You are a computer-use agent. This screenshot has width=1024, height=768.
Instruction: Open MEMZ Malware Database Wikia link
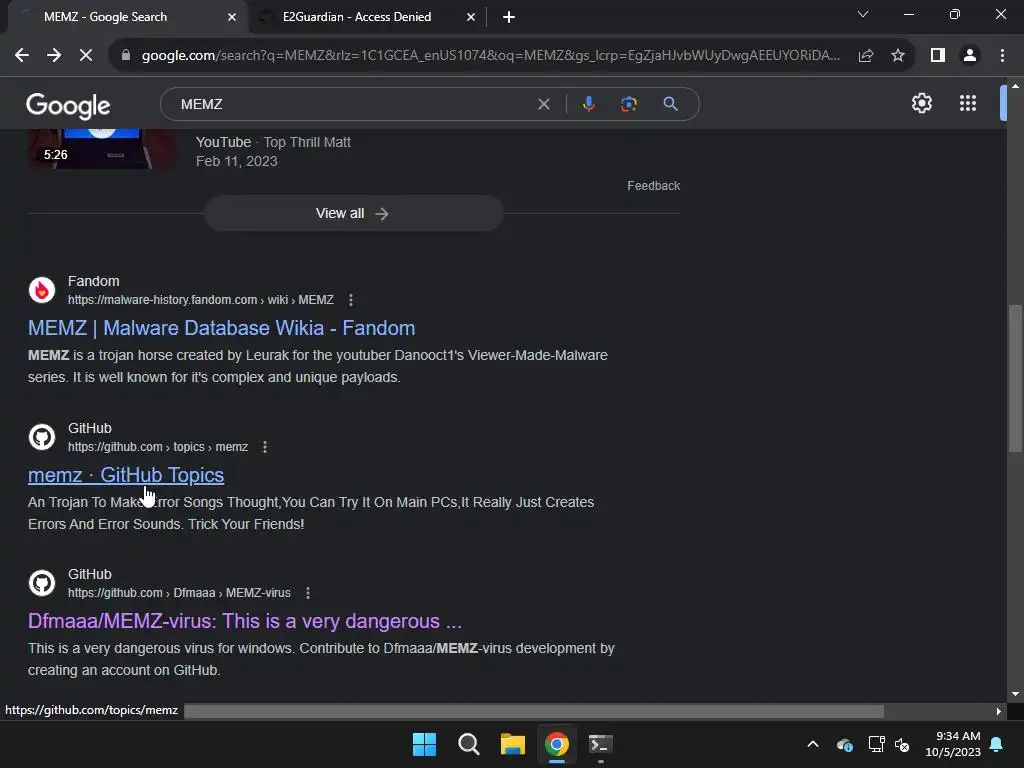[x=221, y=328]
